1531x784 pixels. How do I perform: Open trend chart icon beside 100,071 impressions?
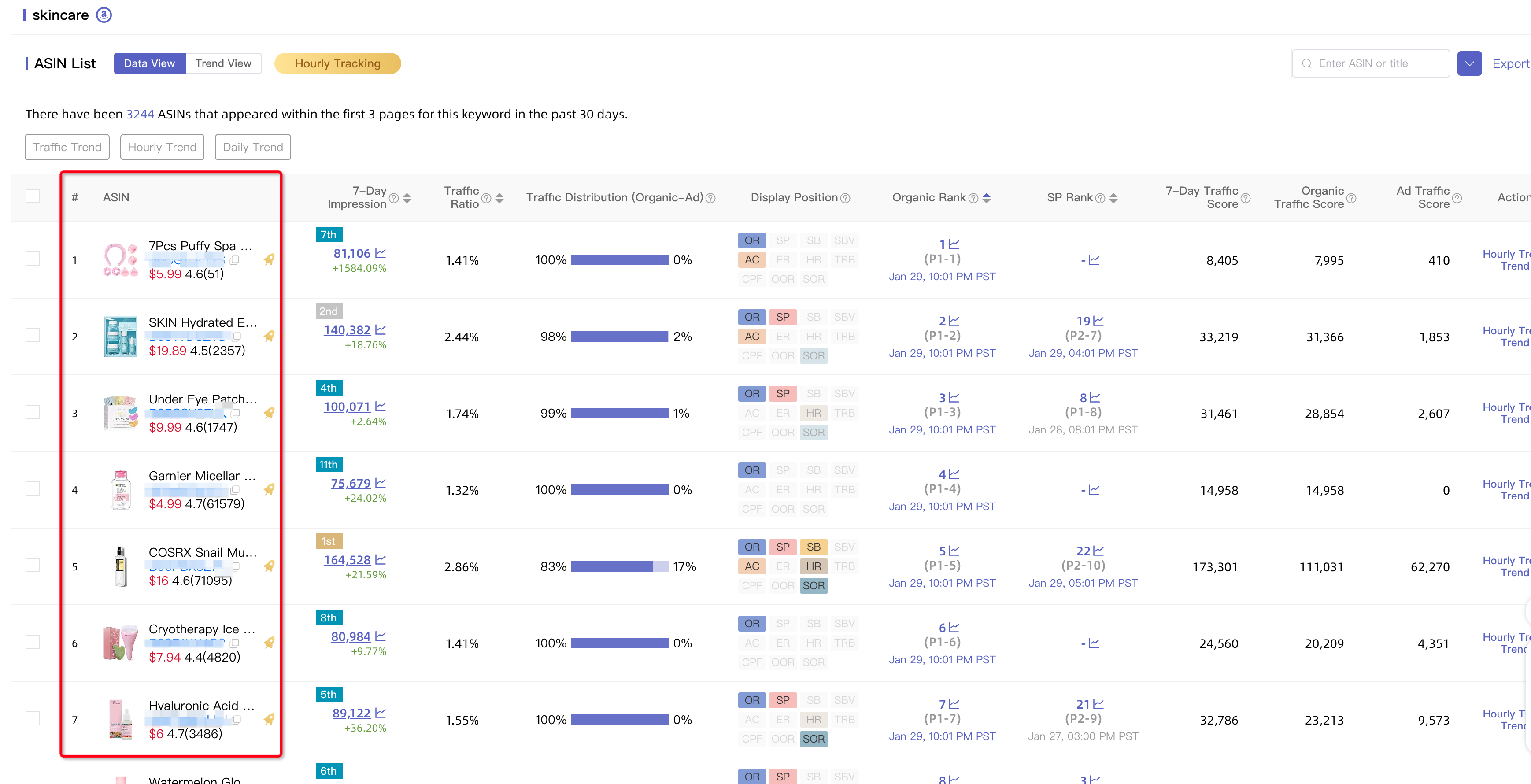[x=381, y=407]
